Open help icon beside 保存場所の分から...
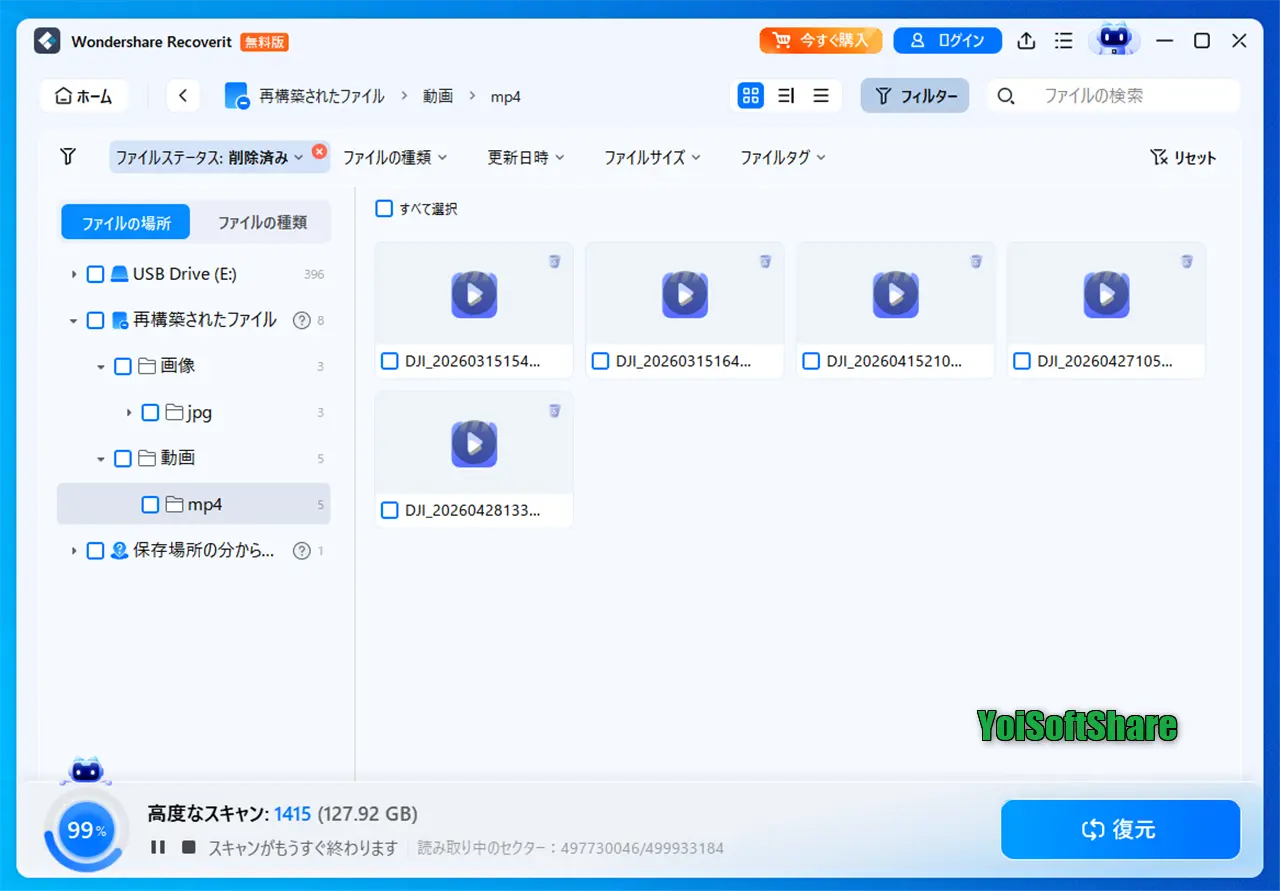Viewport: 1280px width, 891px height. click(x=301, y=550)
